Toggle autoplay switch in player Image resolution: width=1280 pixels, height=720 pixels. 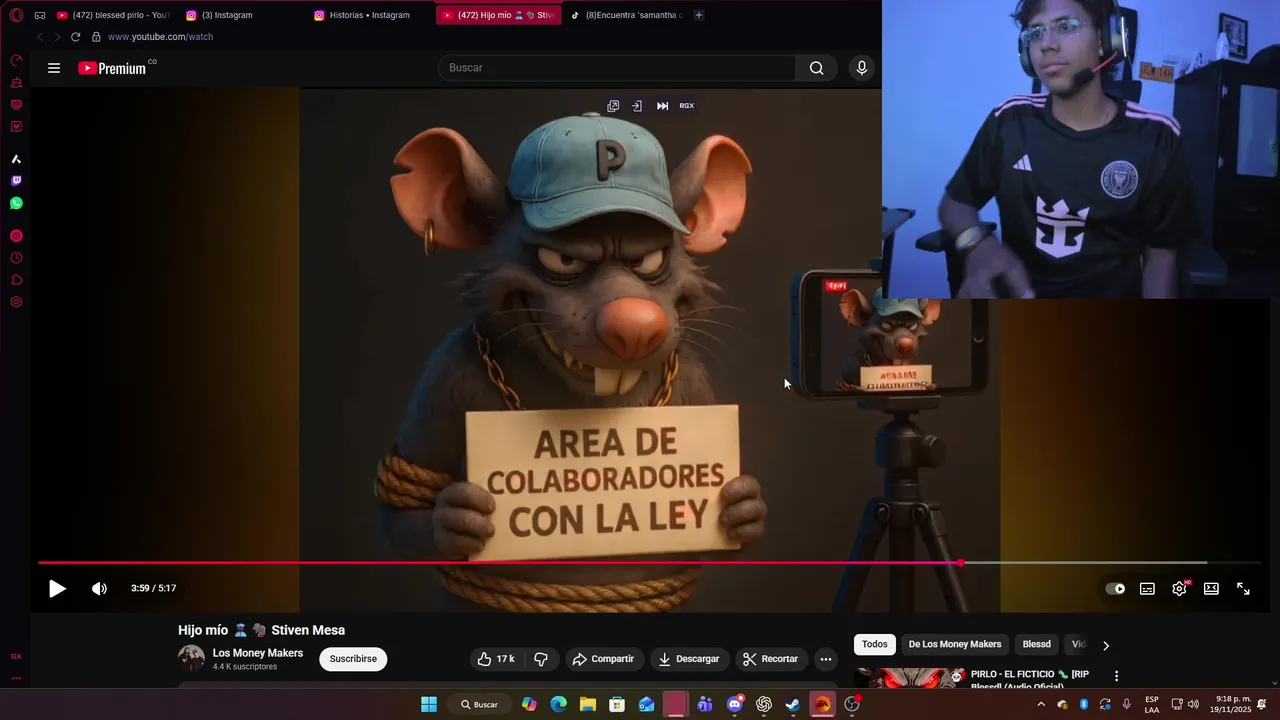click(x=1115, y=589)
